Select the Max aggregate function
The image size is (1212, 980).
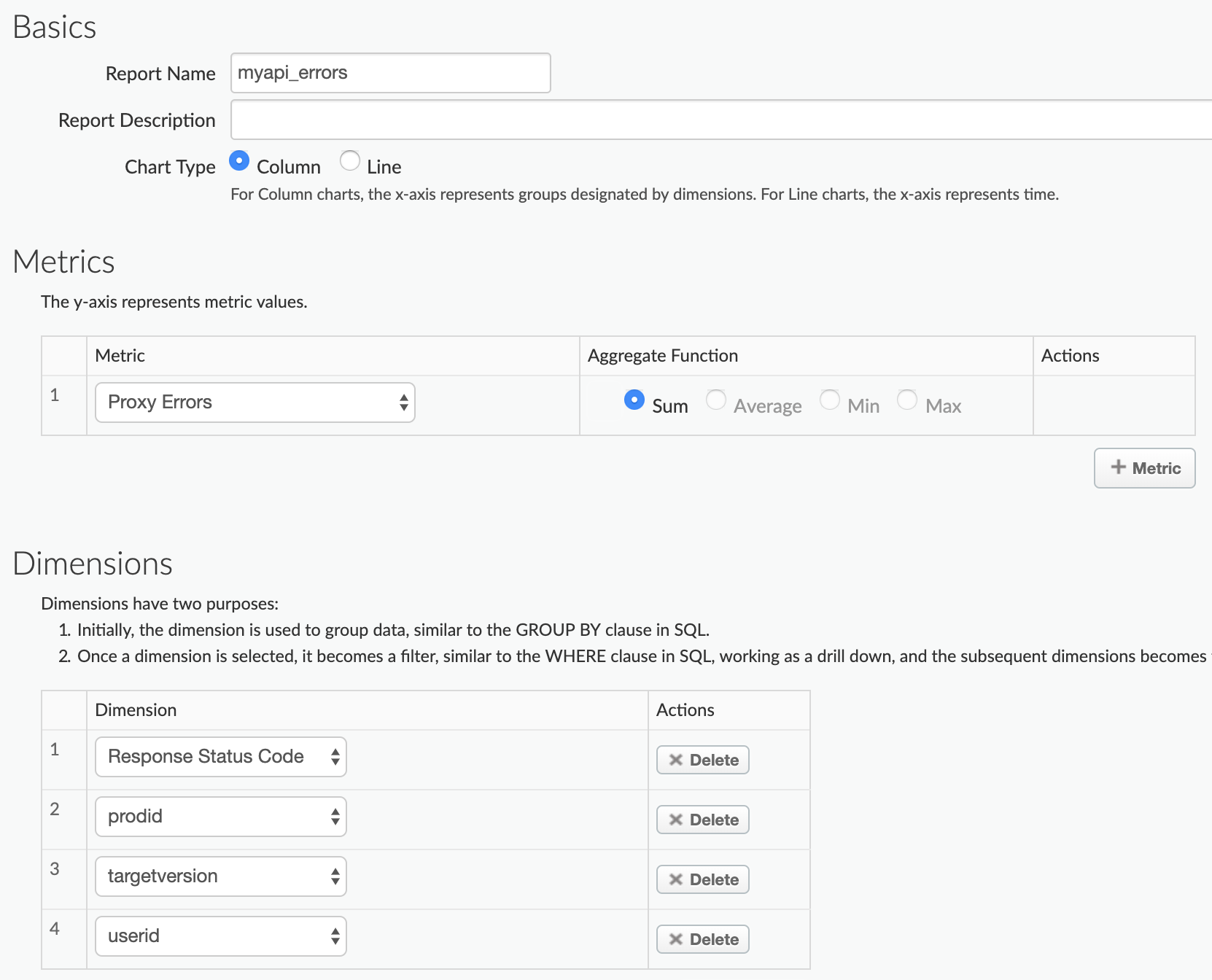(x=907, y=400)
